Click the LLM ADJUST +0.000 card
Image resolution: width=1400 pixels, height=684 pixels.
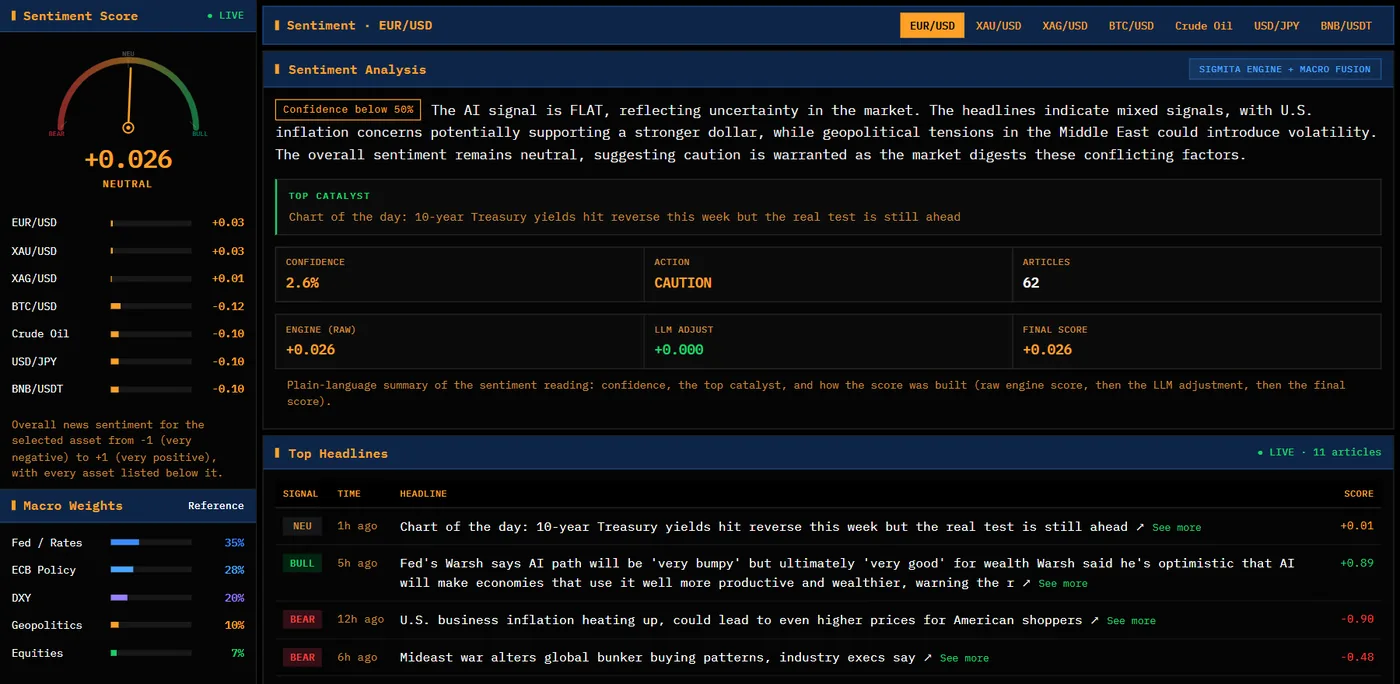tap(828, 340)
